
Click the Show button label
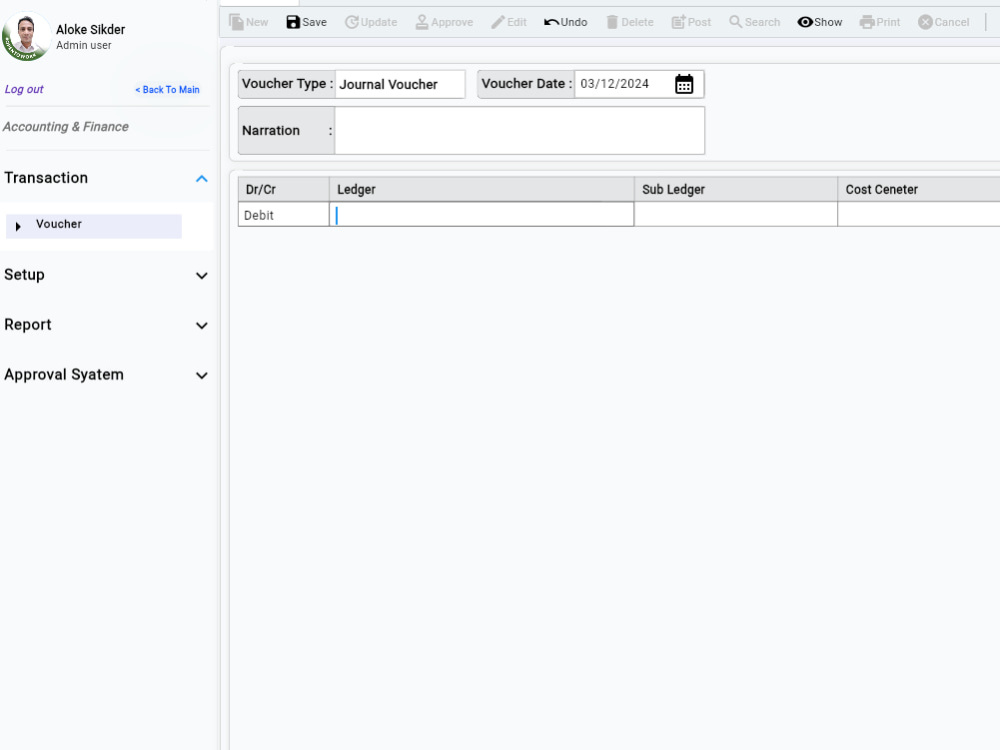828,22
